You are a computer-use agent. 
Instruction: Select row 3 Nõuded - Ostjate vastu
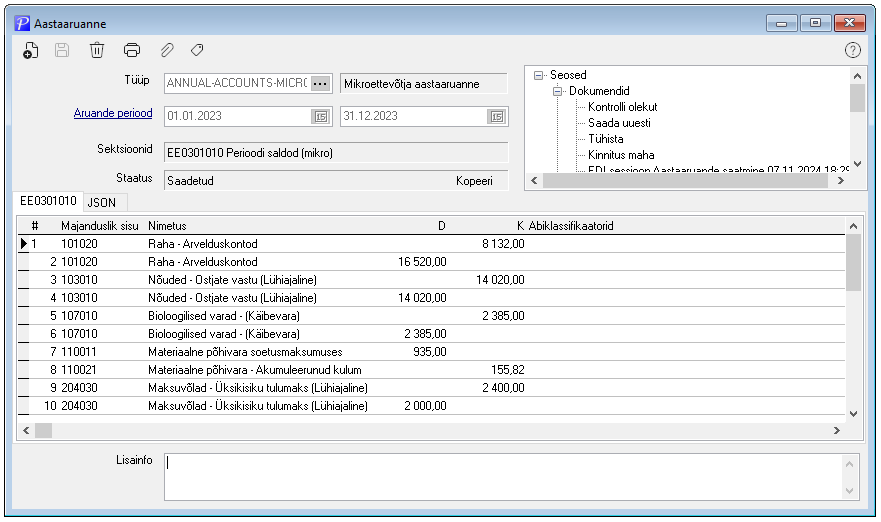tap(233, 280)
